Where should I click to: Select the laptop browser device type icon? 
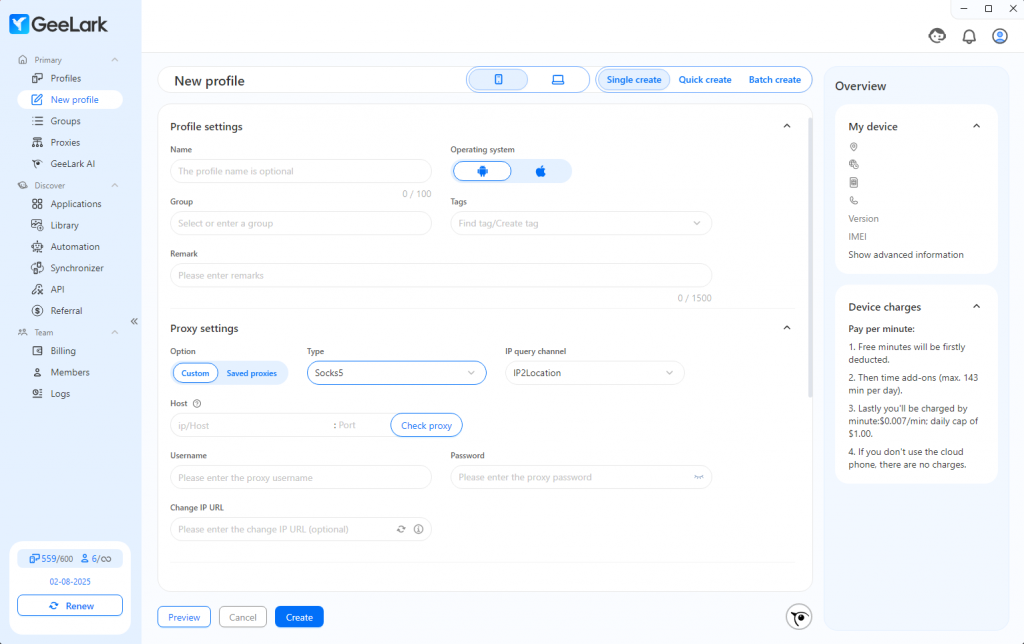[558, 80]
